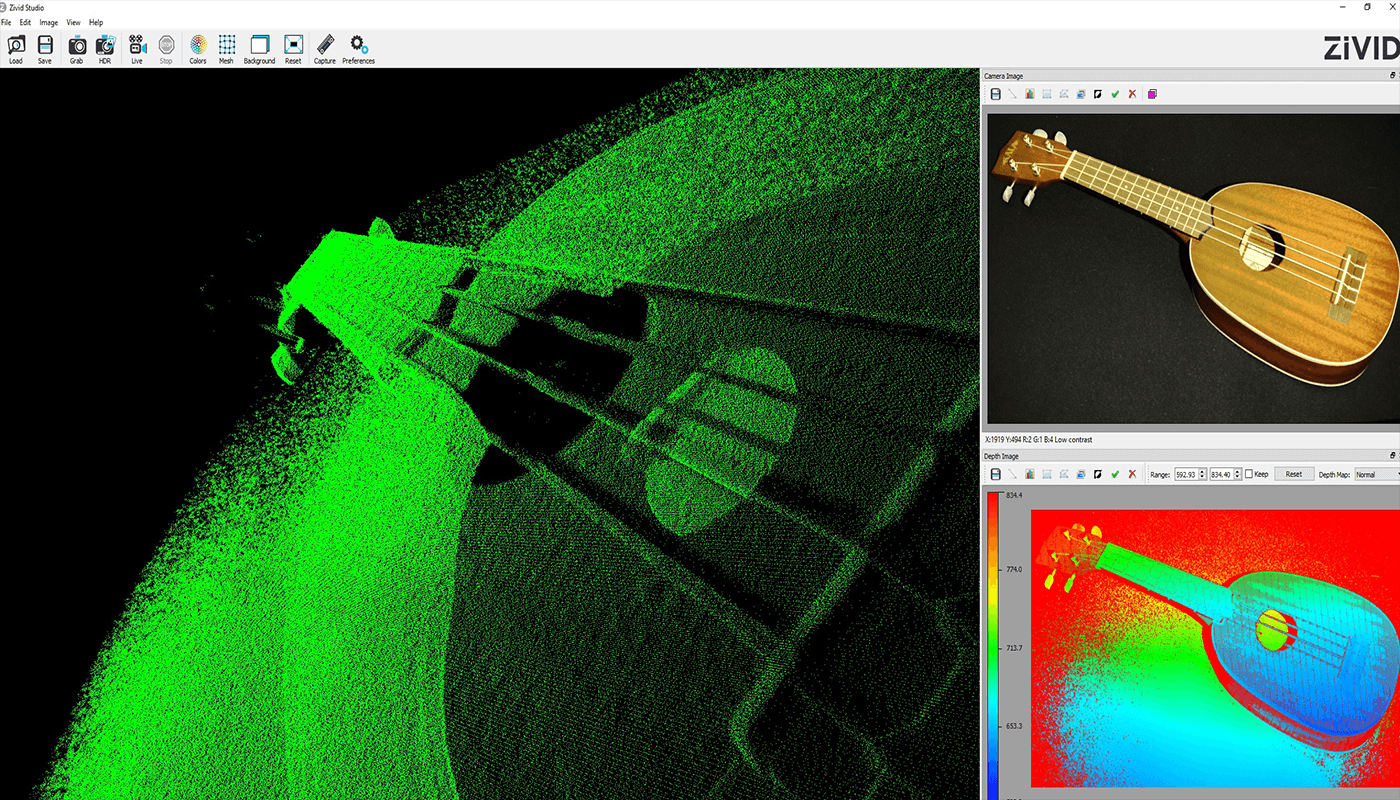
Task: Open Zivid Preferences
Action: point(356,47)
